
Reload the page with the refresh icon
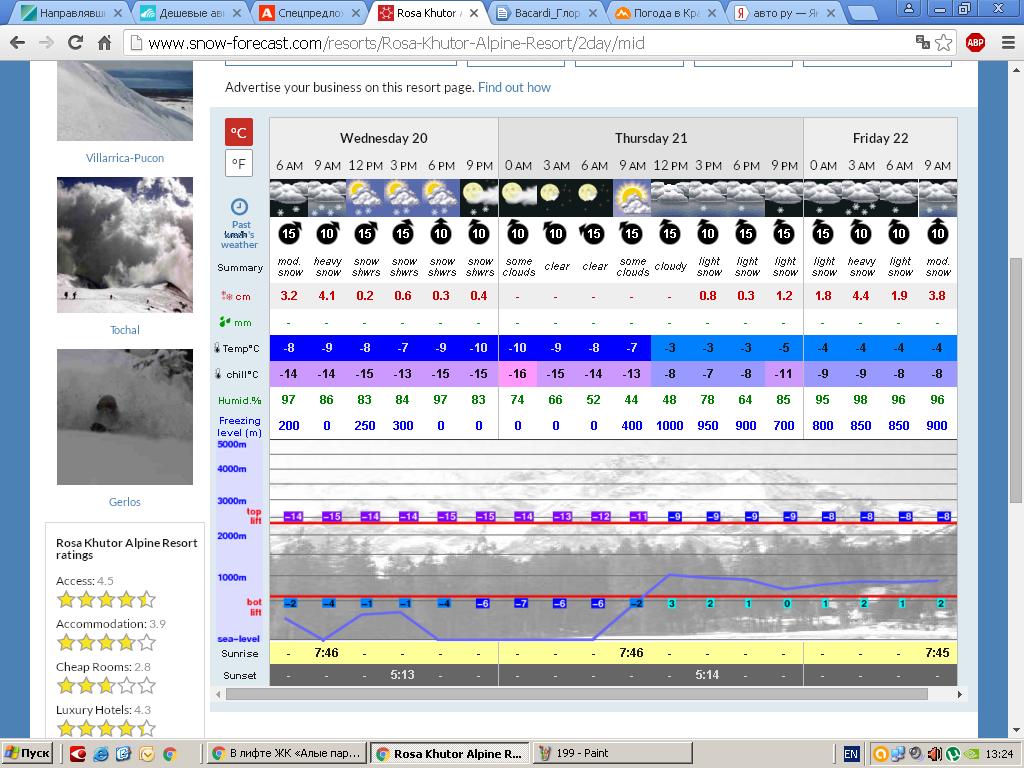75,43
